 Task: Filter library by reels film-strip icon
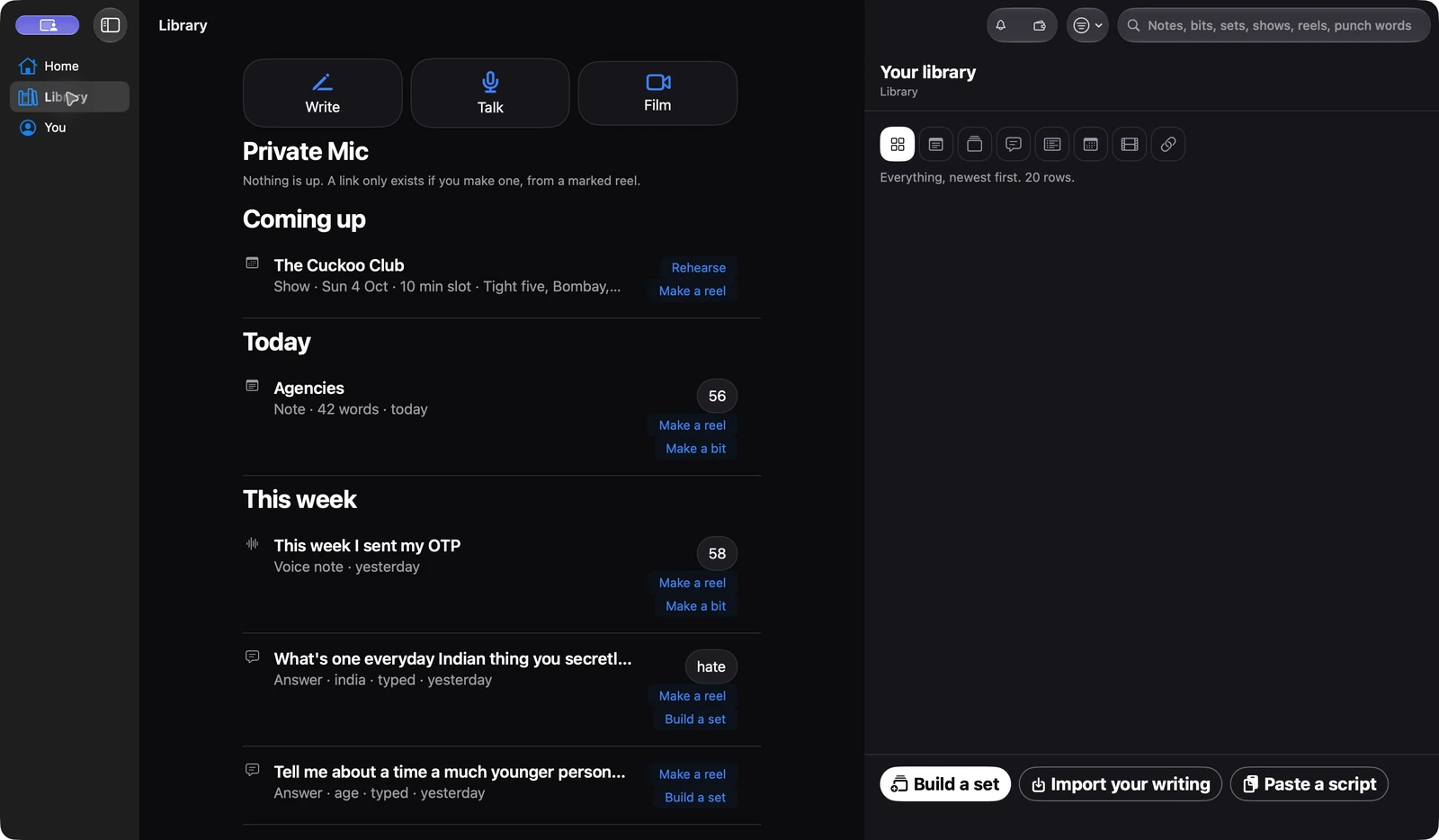coord(1129,144)
